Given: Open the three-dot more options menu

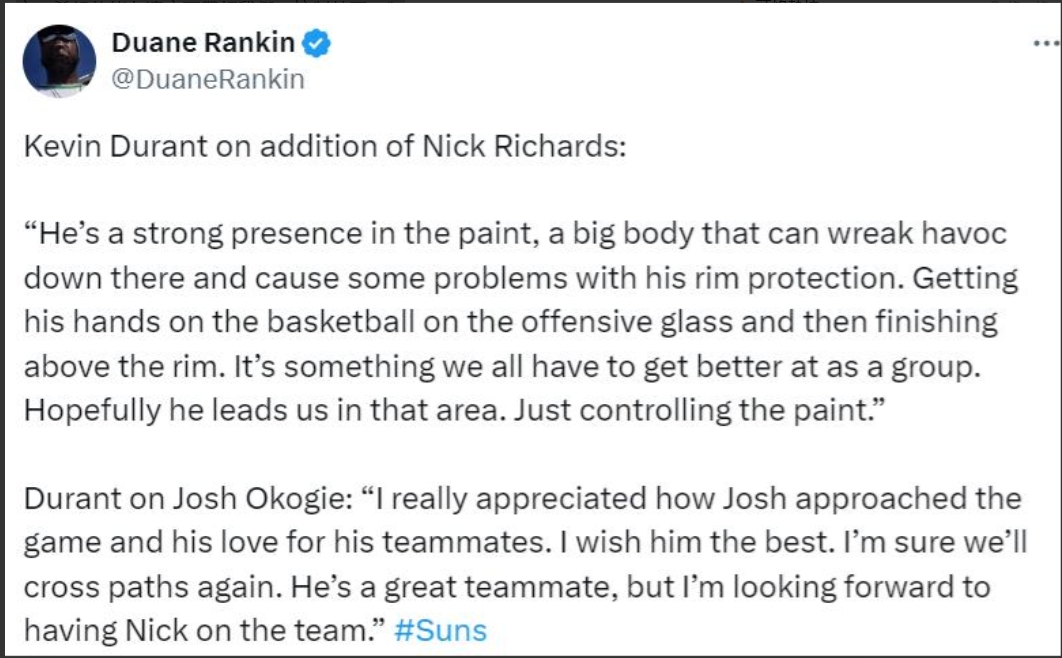Looking at the screenshot, I should (1043, 45).
